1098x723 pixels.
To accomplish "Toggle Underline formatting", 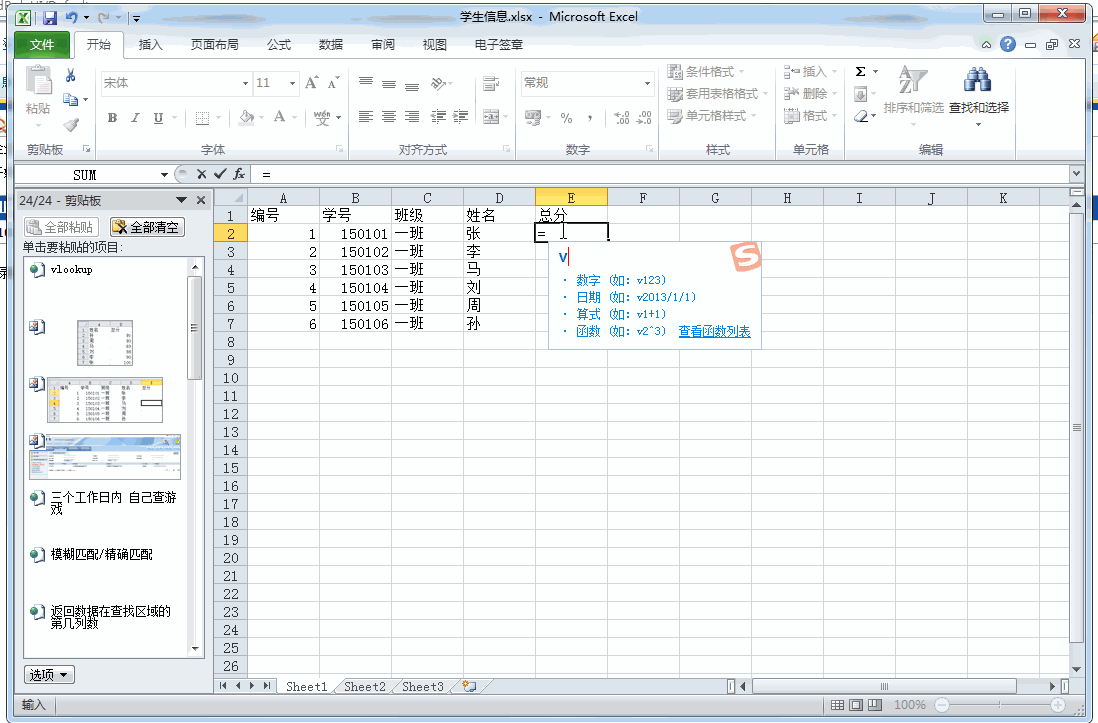I will (158, 118).
